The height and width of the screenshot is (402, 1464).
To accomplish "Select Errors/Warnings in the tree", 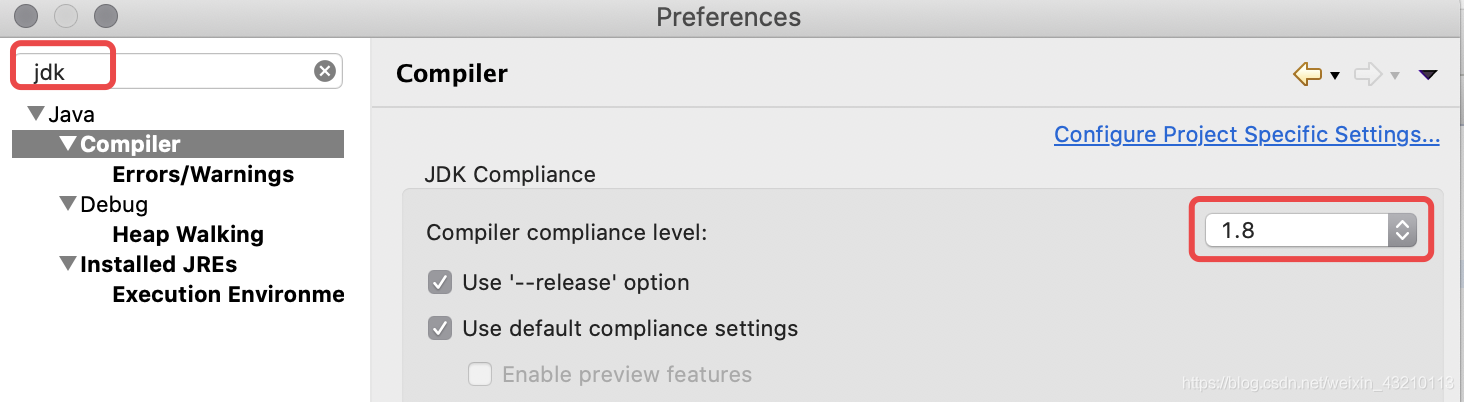I will 203,174.
